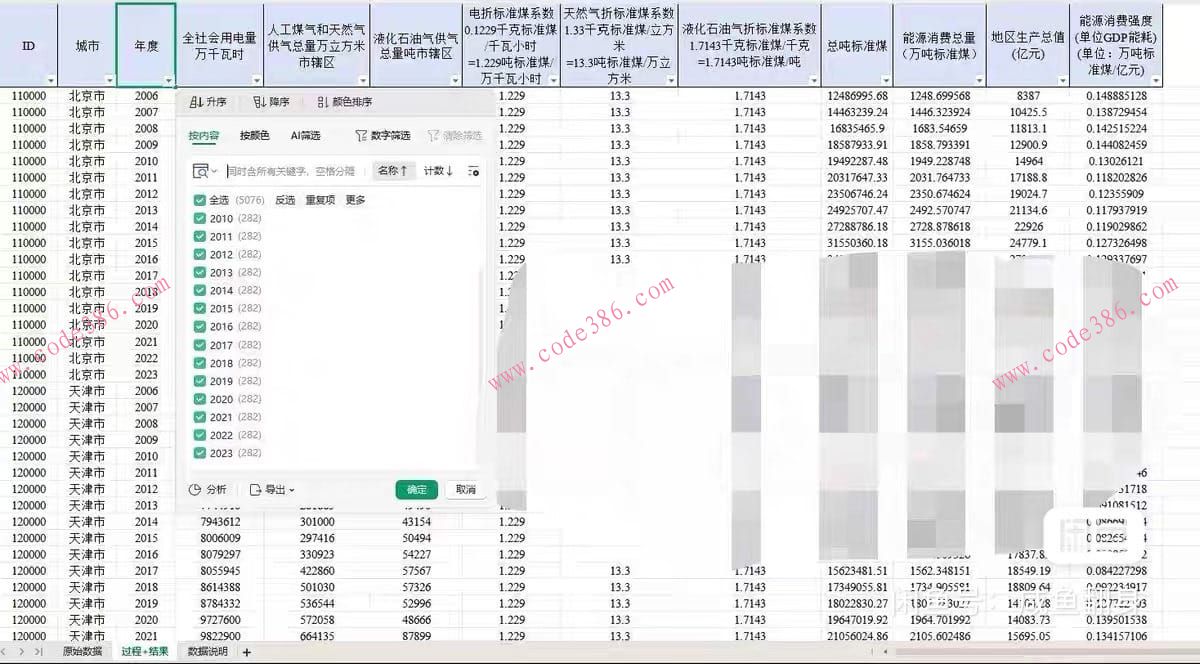Select cell with value 87899
This screenshot has width=1200, height=664.
point(415,636)
